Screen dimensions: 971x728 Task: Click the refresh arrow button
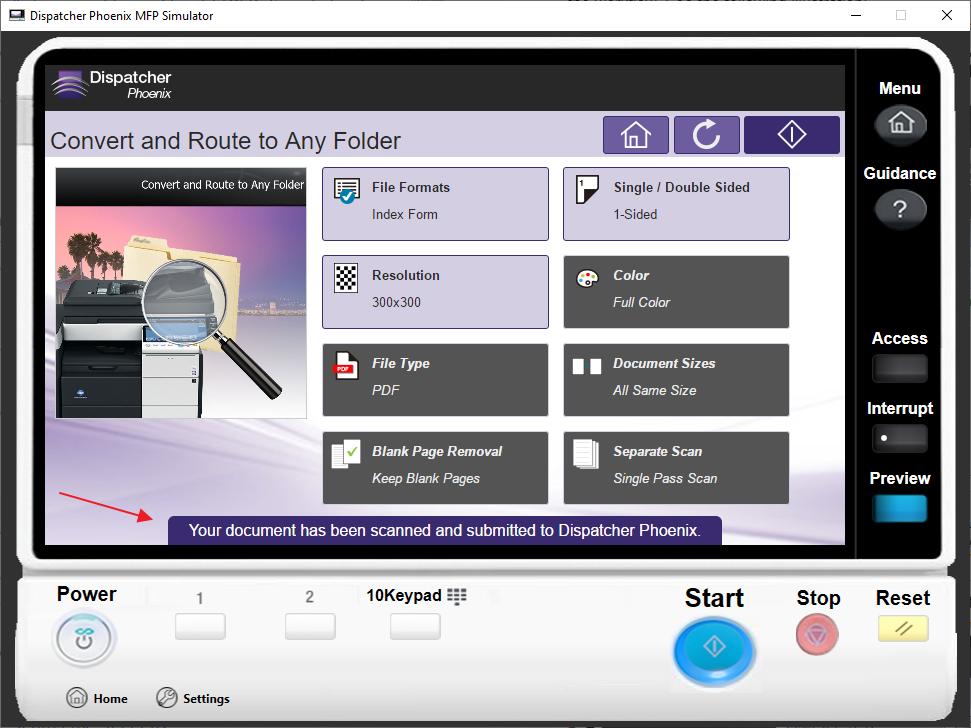tap(707, 135)
